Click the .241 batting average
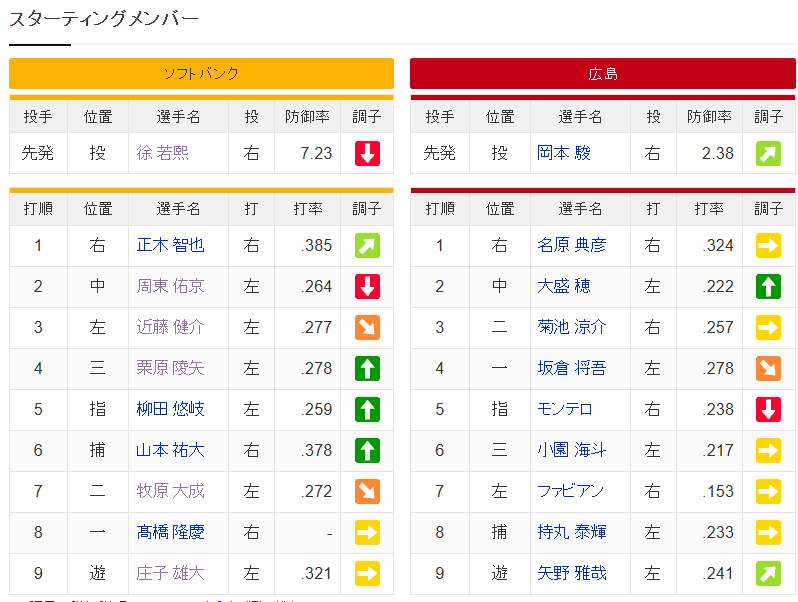Viewport: 798px width, 602px height. [x=718, y=574]
